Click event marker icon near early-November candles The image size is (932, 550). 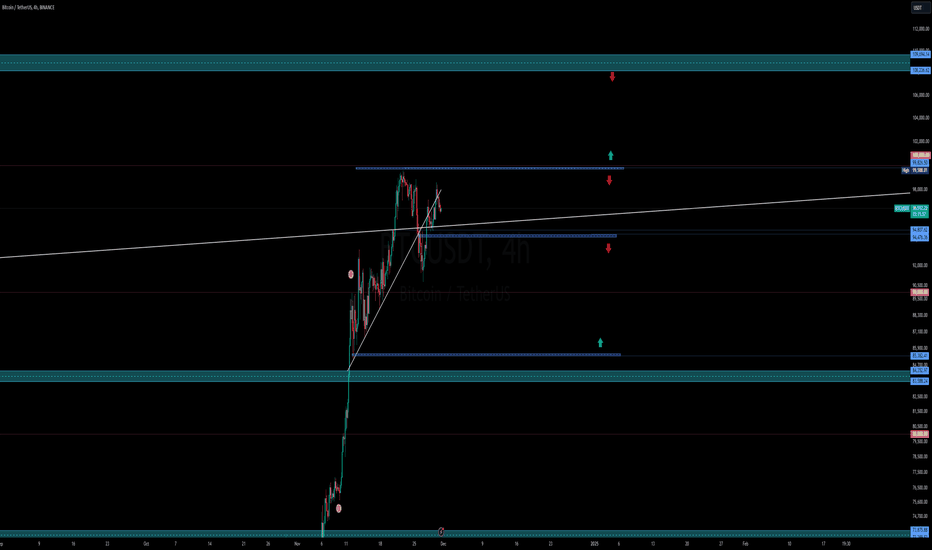point(339,508)
